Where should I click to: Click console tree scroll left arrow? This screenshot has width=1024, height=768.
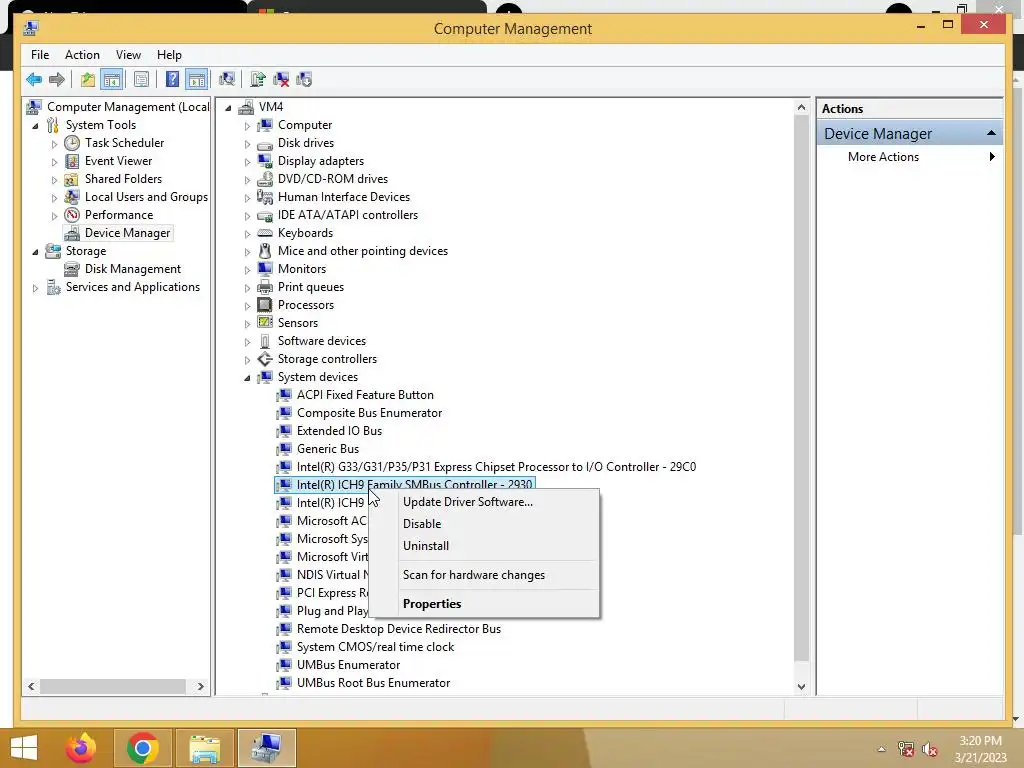click(x=31, y=686)
